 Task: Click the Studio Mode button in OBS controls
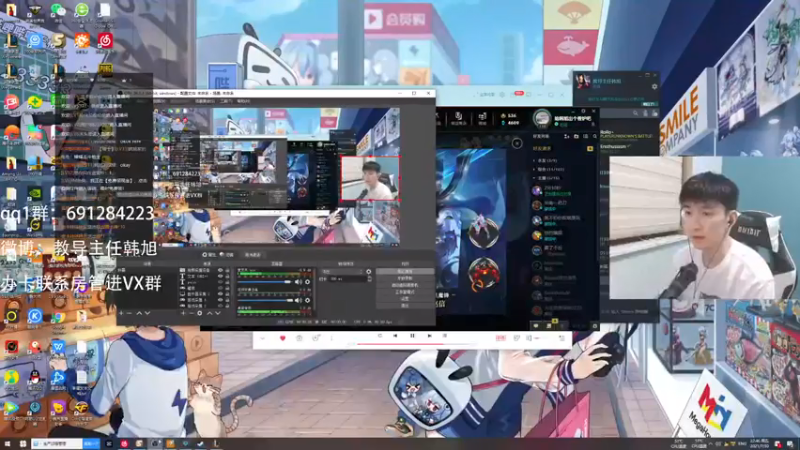click(405, 292)
